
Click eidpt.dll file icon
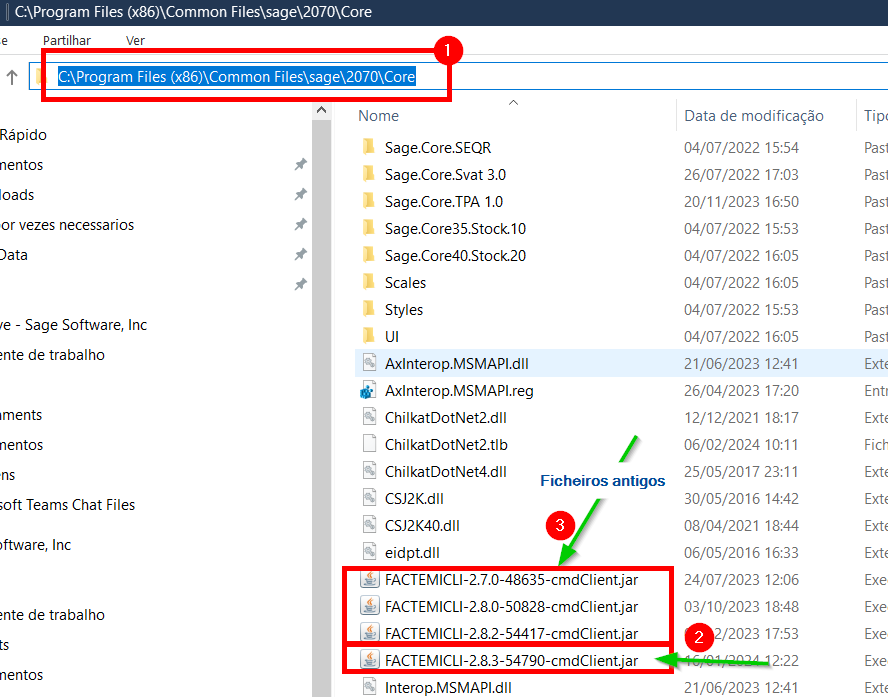[x=369, y=552]
